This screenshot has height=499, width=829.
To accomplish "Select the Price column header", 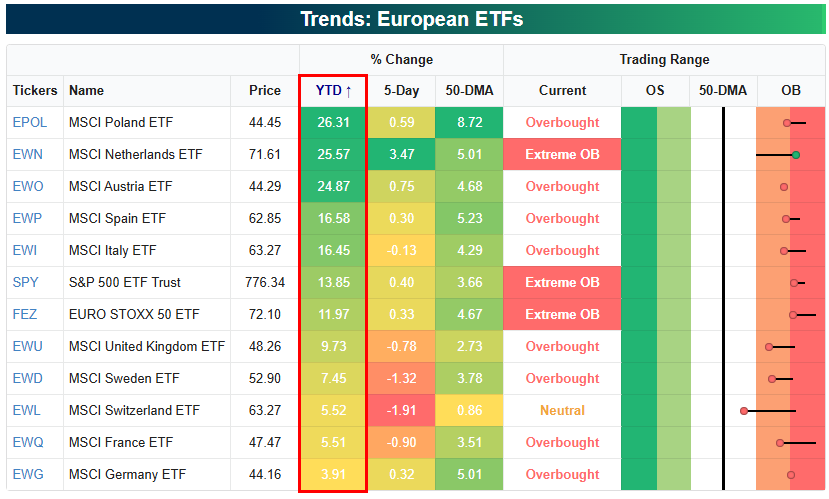I will 265,90.
